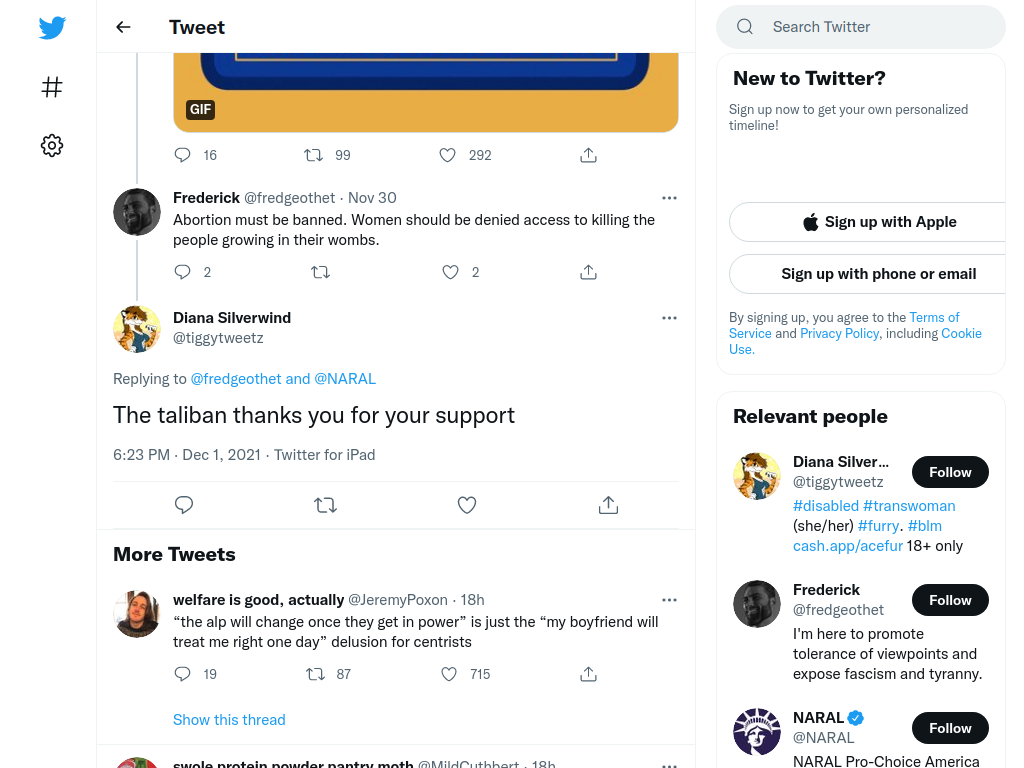Click the Twitter bird logo
1024x768 pixels.
52,27
